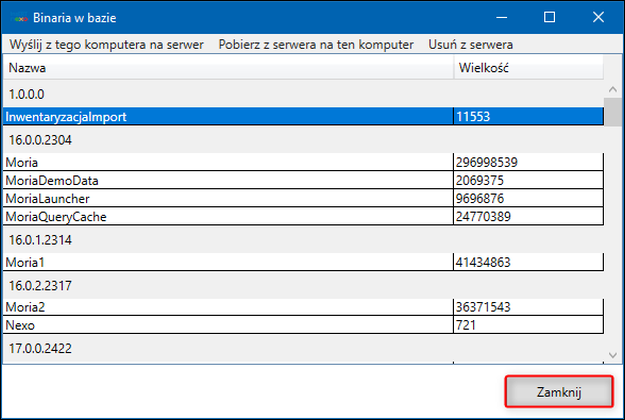Click group header 1.0.0.0
This screenshot has height=420, width=625.
point(303,94)
